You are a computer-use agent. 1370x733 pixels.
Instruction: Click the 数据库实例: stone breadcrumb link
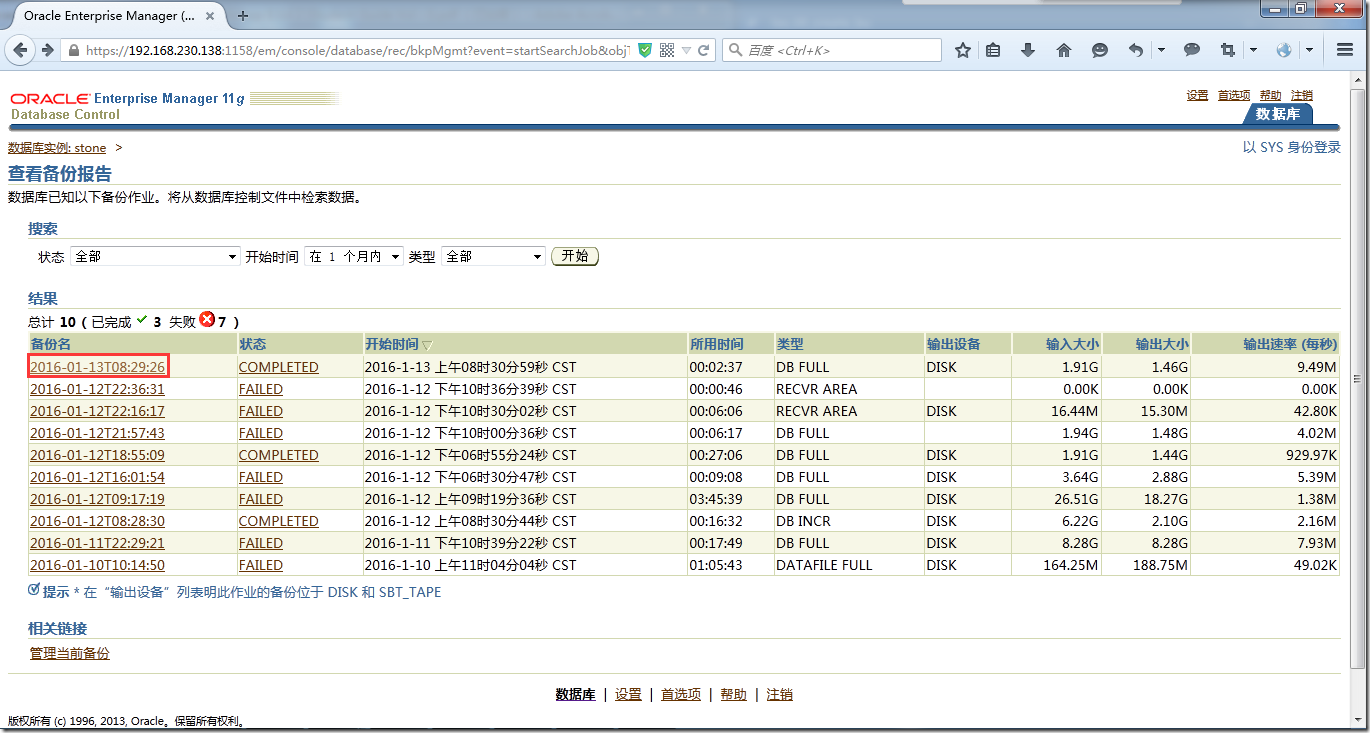point(57,148)
